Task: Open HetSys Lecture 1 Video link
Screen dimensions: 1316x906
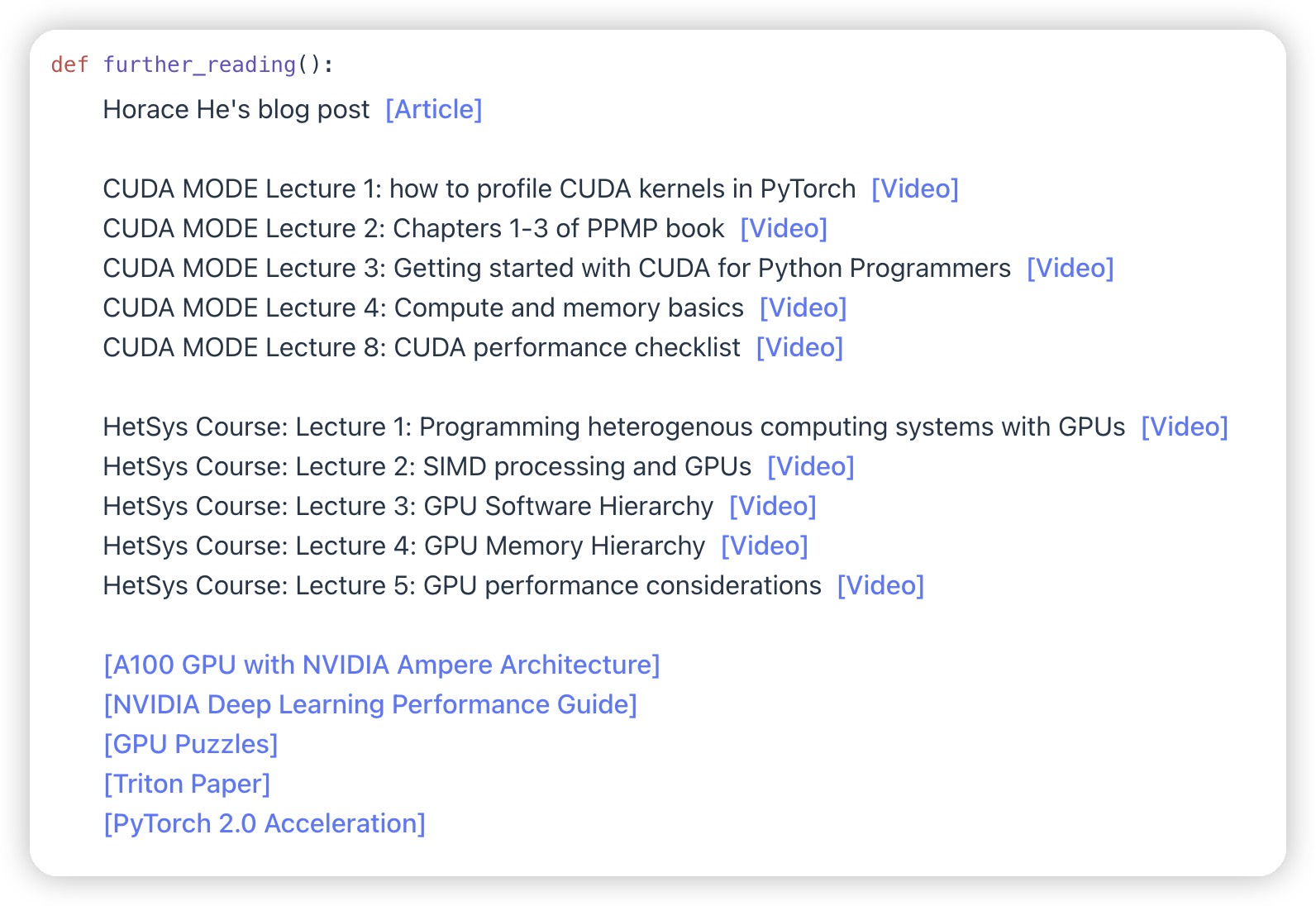Action: click(x=1184, y=427)
